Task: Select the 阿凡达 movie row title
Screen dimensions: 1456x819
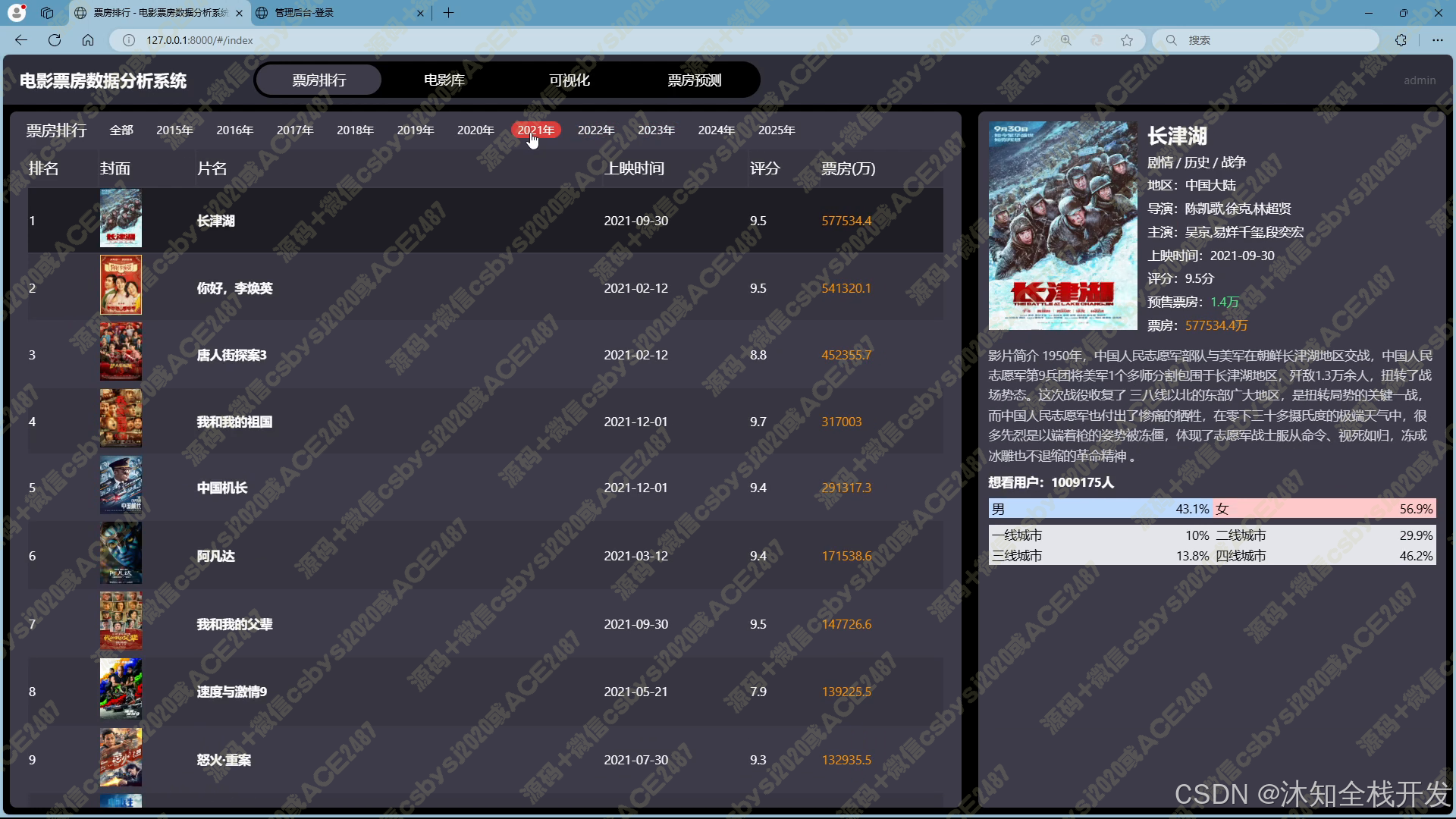Action: pyautogui.click(x=216, y=556)
